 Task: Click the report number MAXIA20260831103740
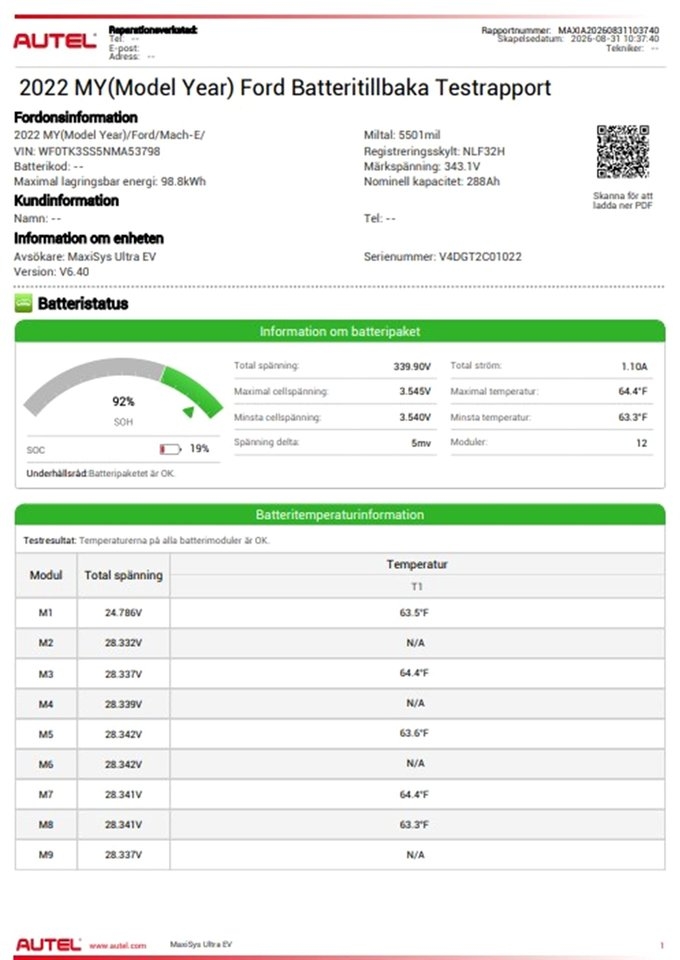608,30
